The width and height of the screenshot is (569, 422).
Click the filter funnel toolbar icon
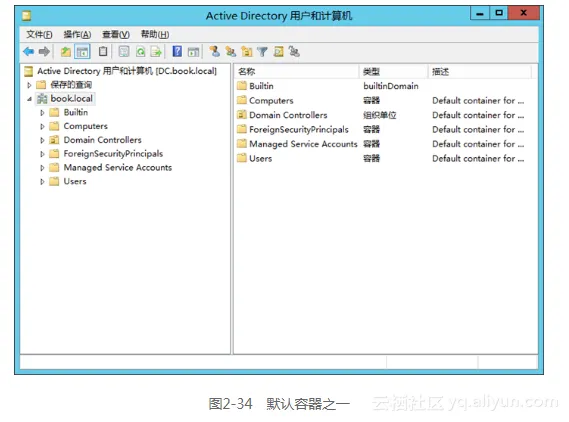coord(262,52)
